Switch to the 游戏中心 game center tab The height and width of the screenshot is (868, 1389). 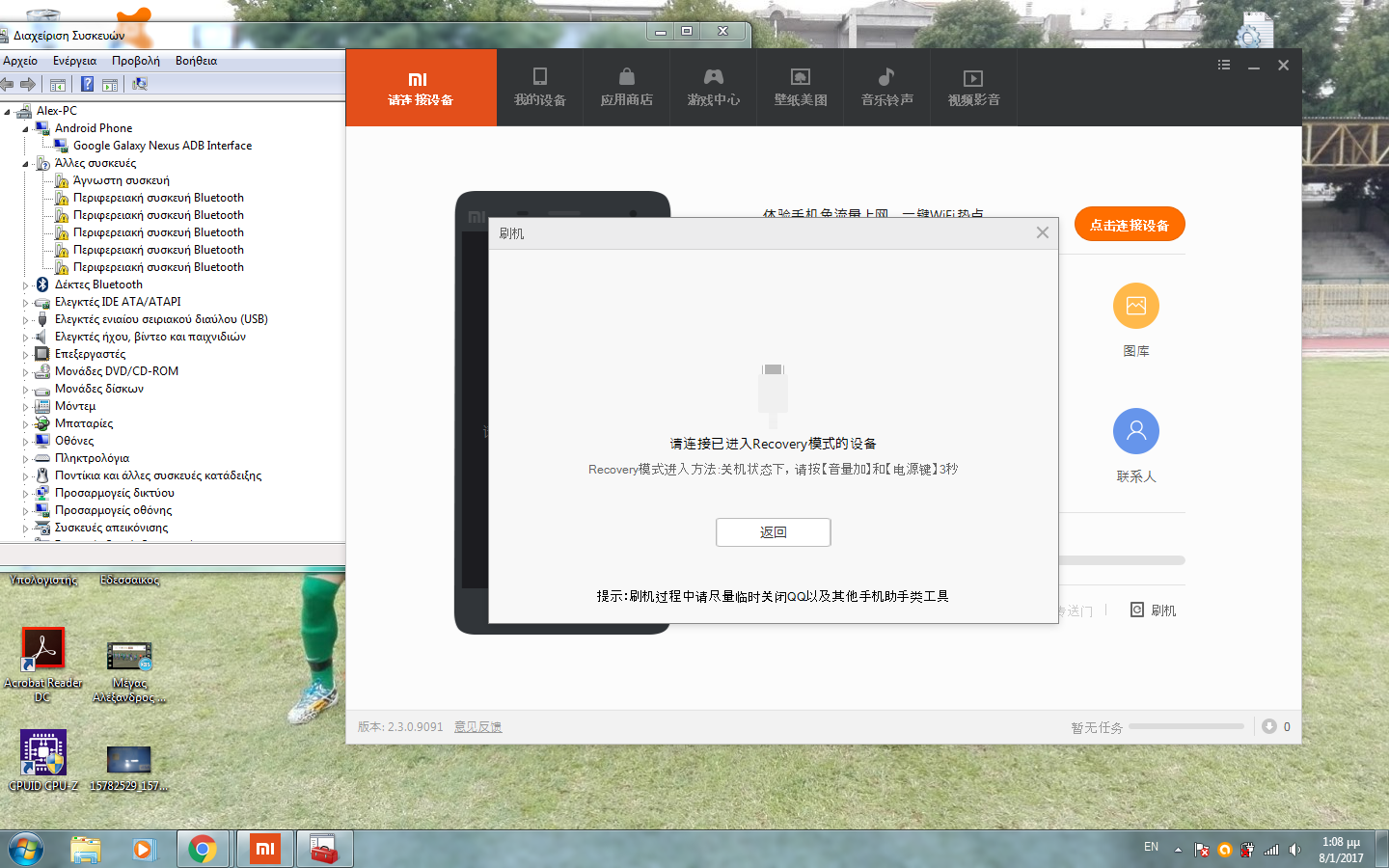[713, 88]
